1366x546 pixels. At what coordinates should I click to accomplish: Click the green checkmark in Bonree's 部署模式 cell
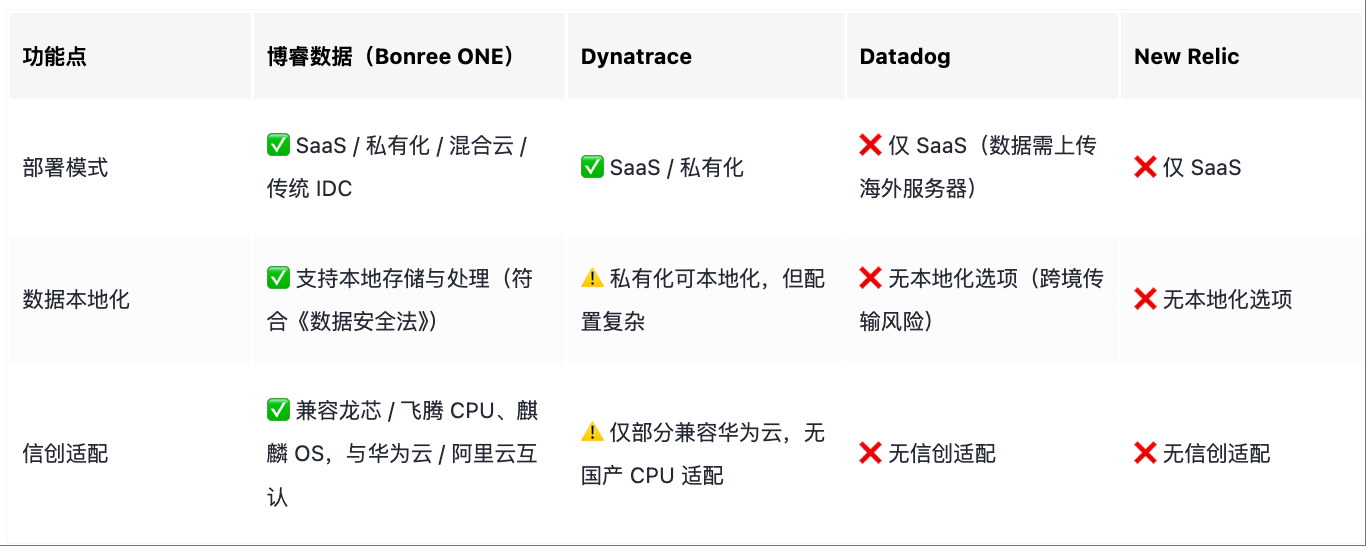click(x=278, y=146)
